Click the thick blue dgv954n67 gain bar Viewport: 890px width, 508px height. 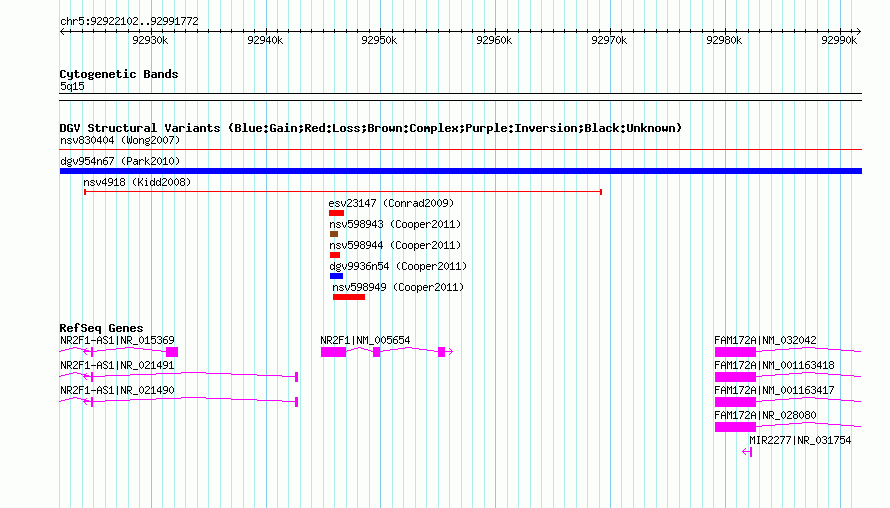(x=461, y=171)
